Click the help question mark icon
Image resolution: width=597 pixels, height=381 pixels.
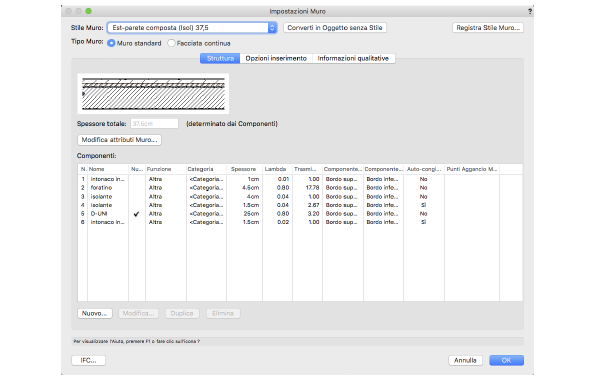[530, 11]
